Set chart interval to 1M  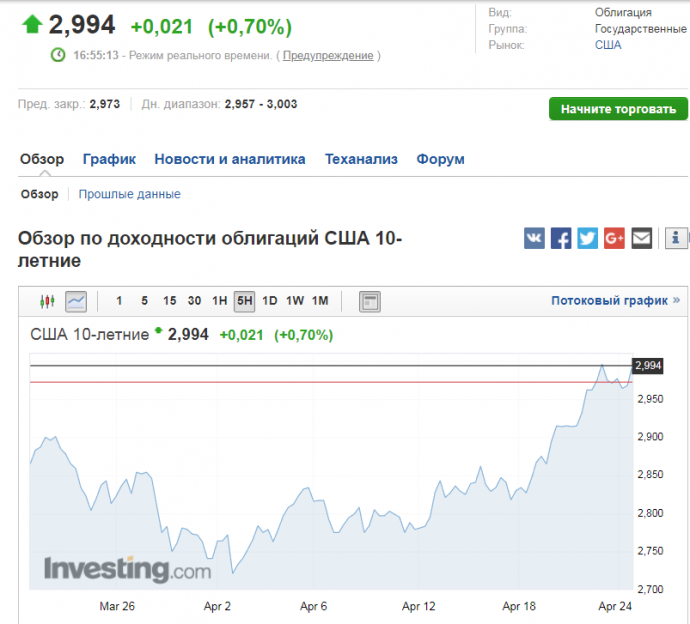coord(320,301)
